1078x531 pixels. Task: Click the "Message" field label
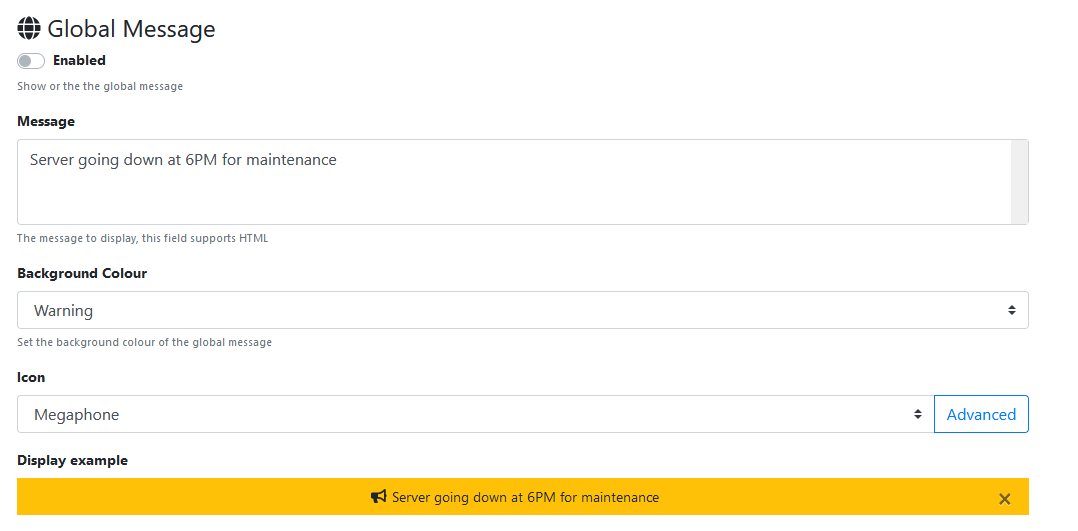pos(46,121)
